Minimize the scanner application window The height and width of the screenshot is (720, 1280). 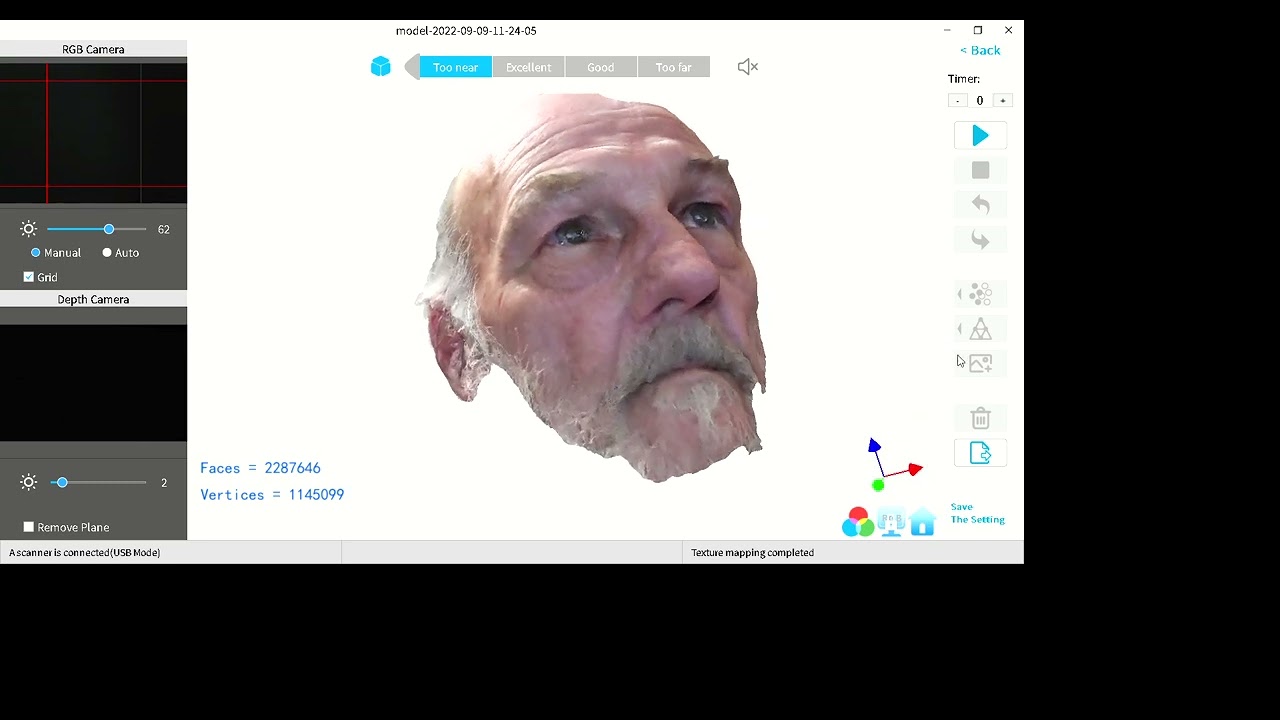coord(947,30)
